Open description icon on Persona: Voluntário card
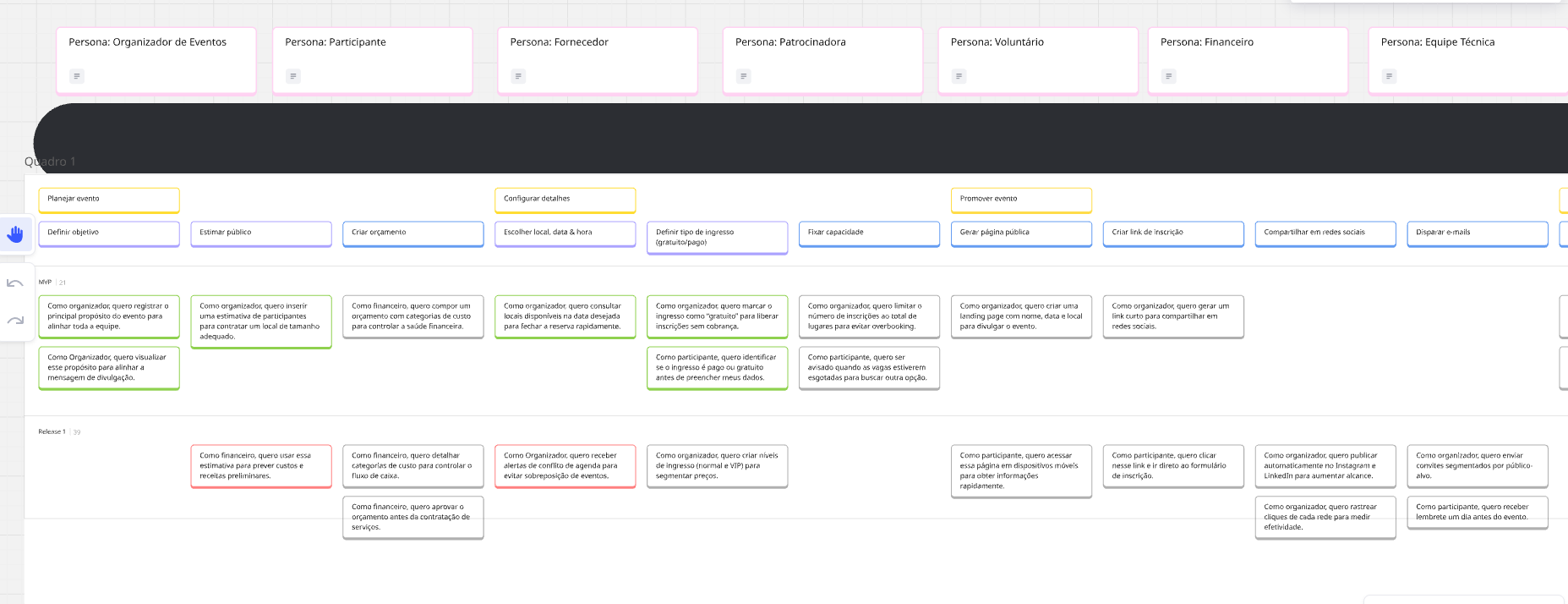The image size is (1568, 604). (x=959, y=76)
